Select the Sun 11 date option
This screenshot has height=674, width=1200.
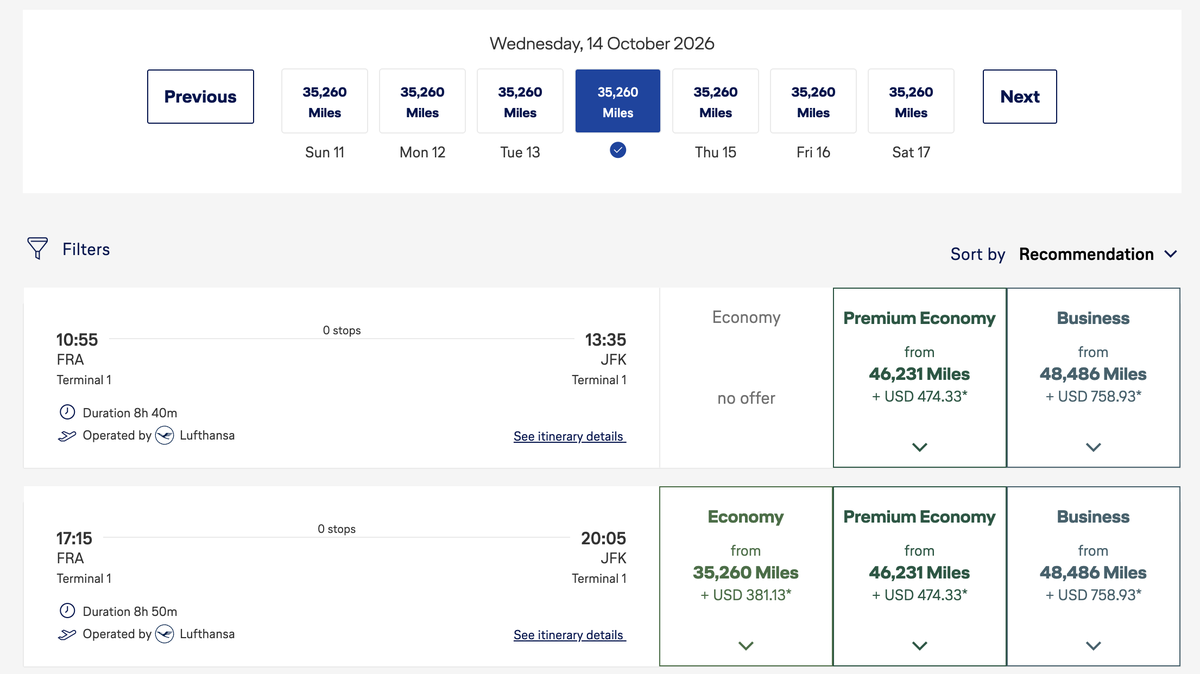coord(324,100)
